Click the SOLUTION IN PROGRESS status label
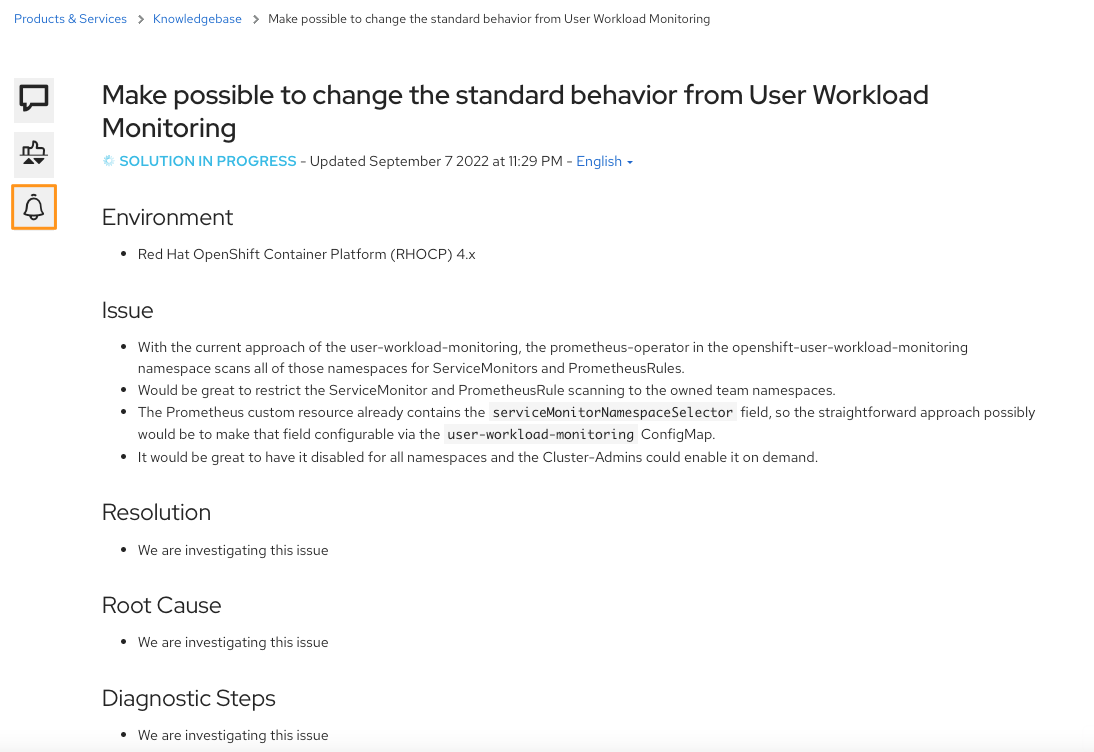 click(x=207, y=160)
